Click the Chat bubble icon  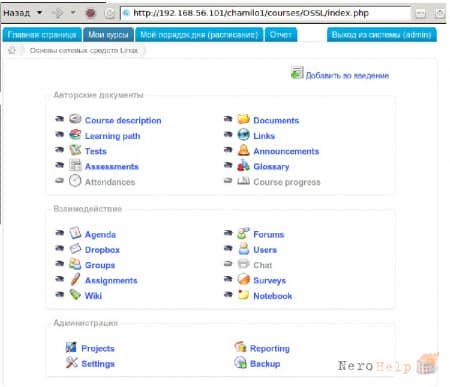(243, 264)
